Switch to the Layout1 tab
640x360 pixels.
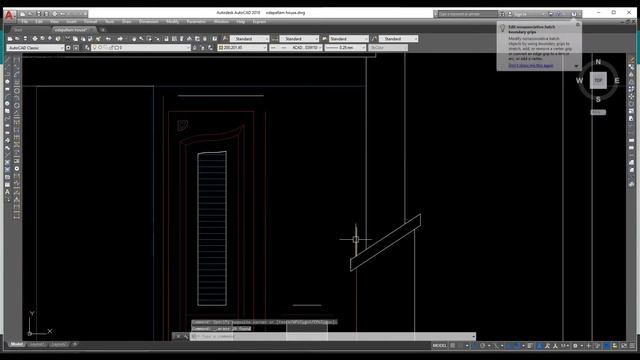36,344
